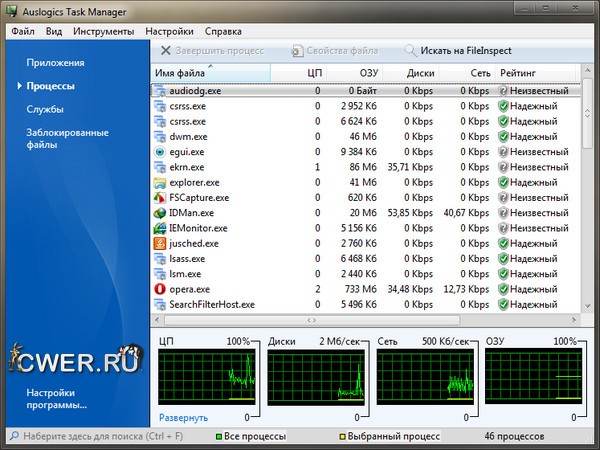600x450 pixels.
Task: Click the search field at bottom left
Action: click(x=100, y=437)
